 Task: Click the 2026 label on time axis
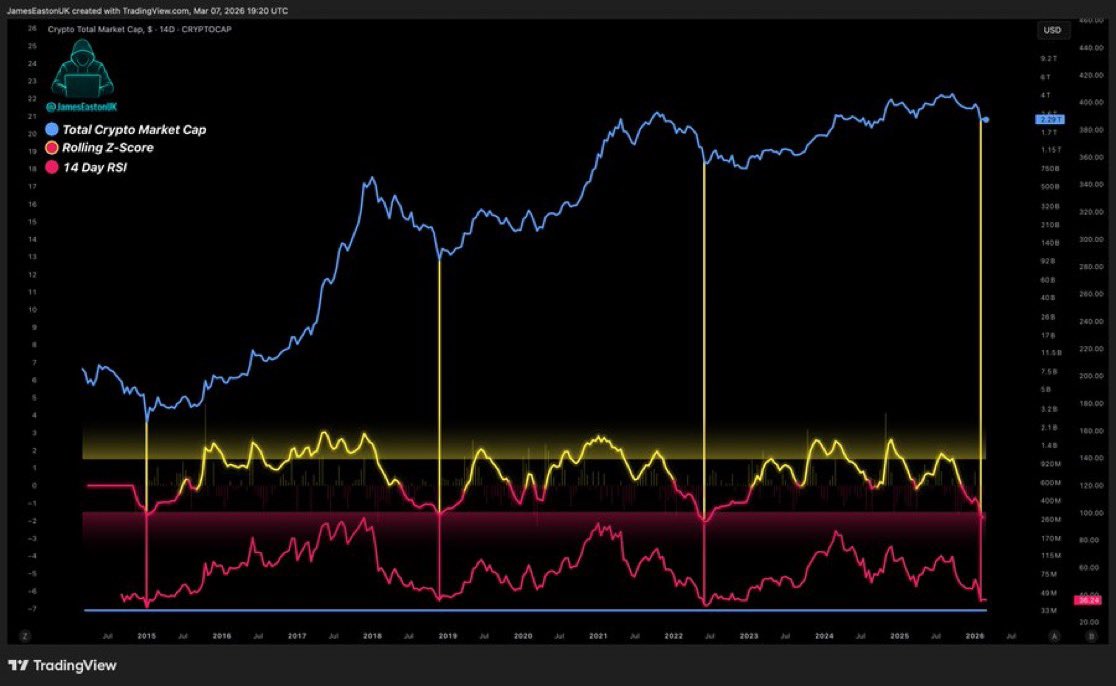(975, 636)
